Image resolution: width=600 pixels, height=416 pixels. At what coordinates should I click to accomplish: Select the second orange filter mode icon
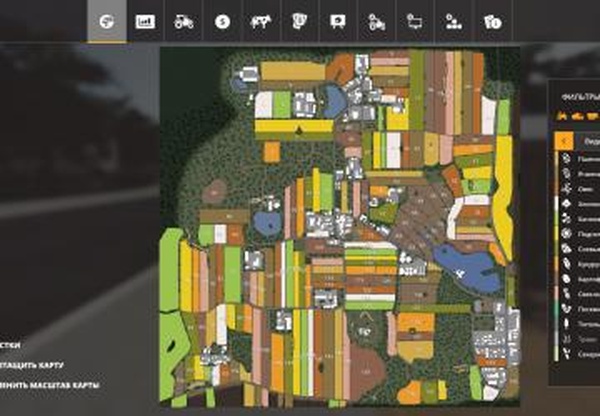(578, 116)
